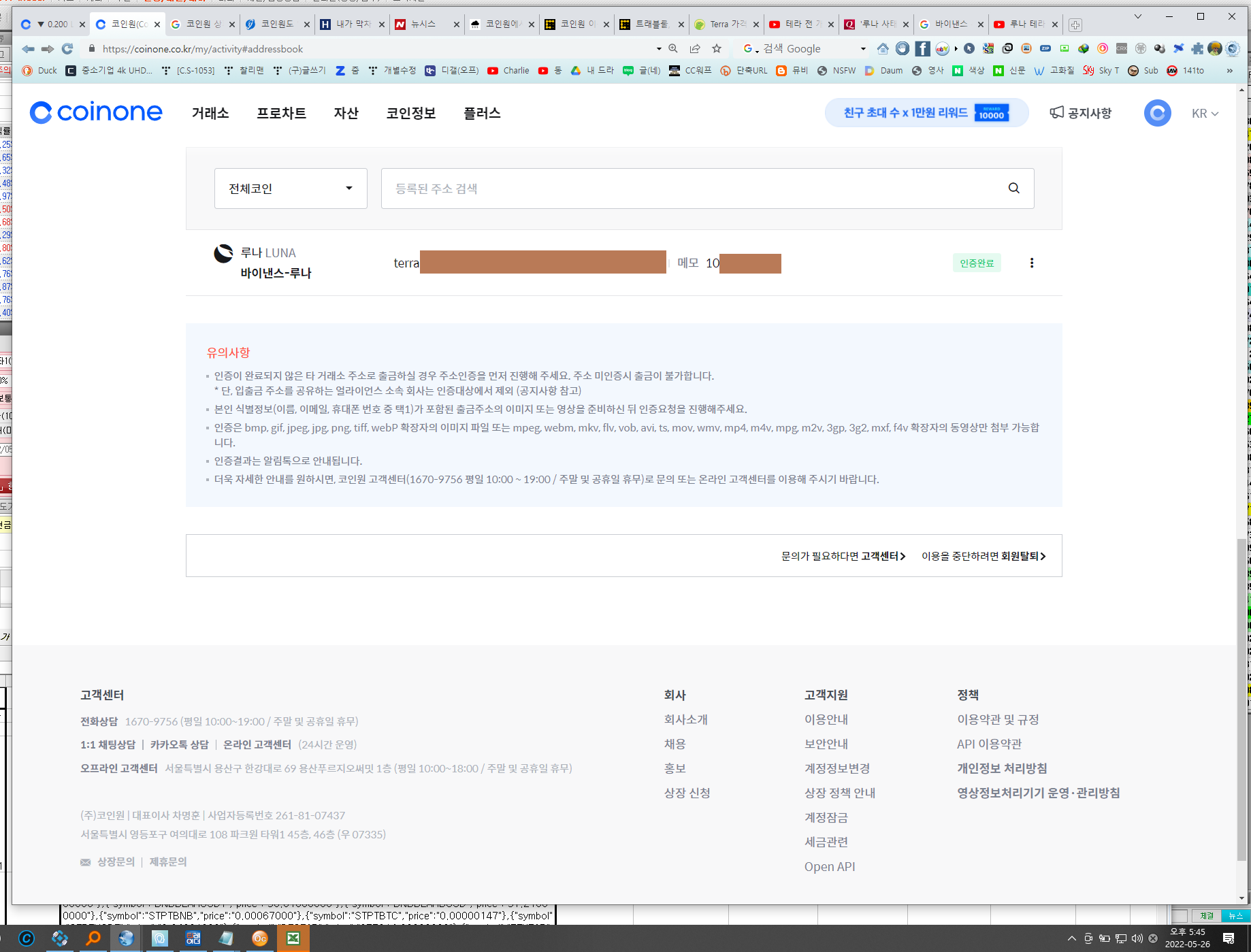The height and width of the screenshot is (952, 1251).
Task: Click the CRX extension icon
Action: (x=1122, y=48)
